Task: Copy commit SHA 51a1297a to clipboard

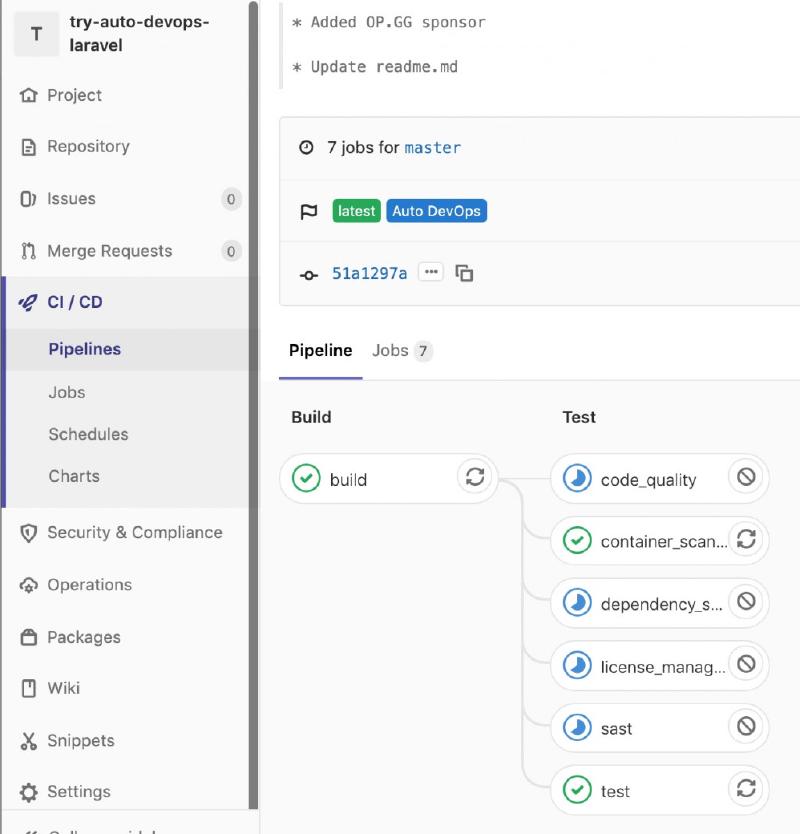Action: (x=464, y=272)
